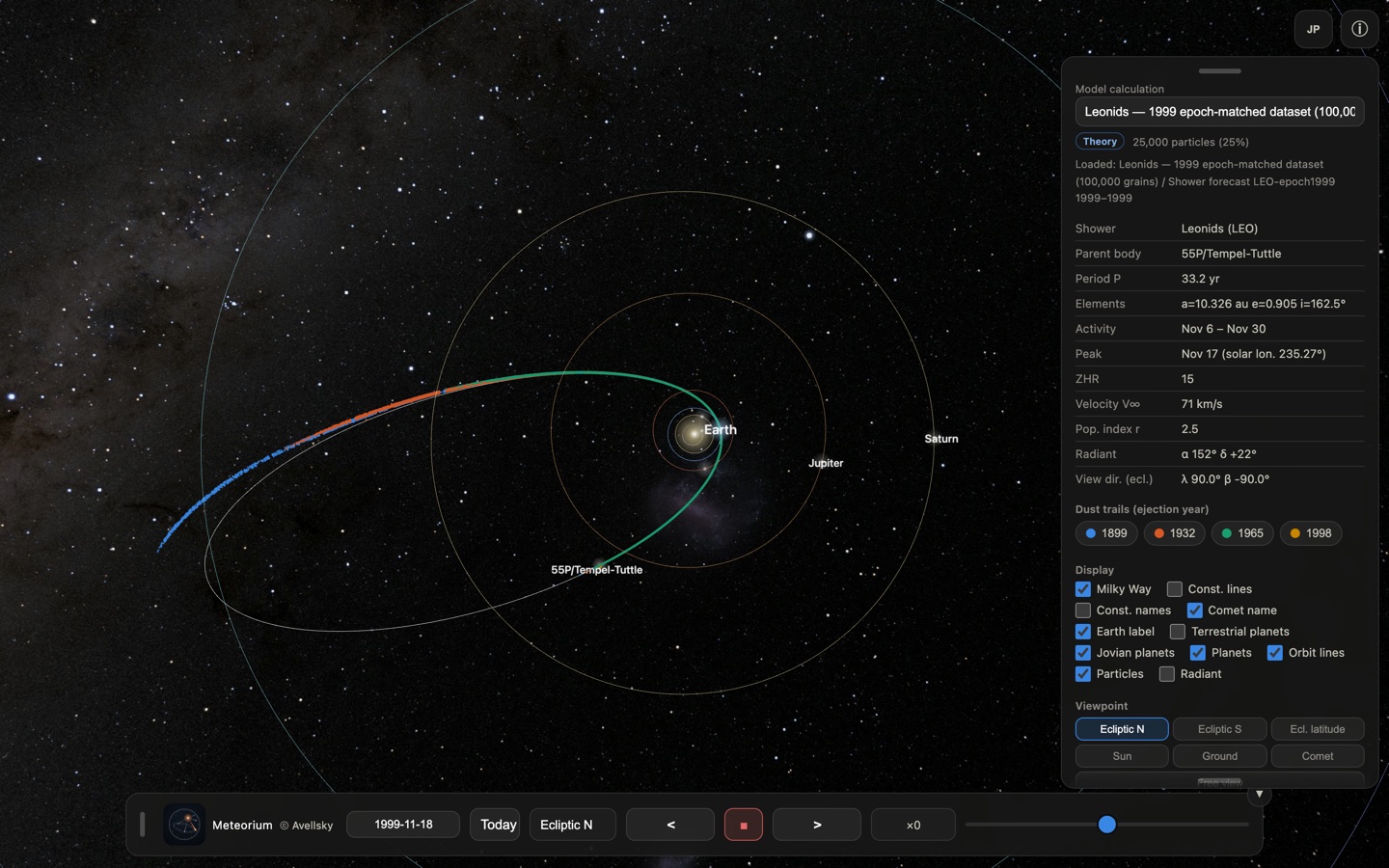This screenshot has height=868, width=1389.
Task: Enable the Radiant checkbox
Action: [1167, 674]
